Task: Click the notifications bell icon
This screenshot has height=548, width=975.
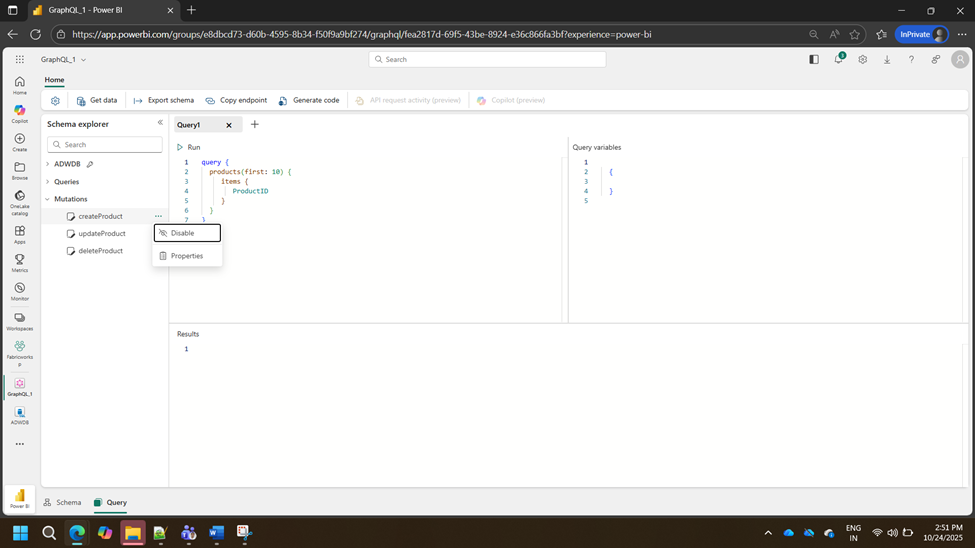Action: [839, 60]
